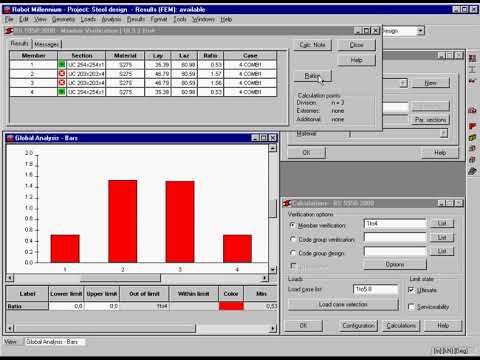Viewport: 480px width, 360px height.
Task: Click the red bar for member 3 in chart
Action: click(180, 222)
